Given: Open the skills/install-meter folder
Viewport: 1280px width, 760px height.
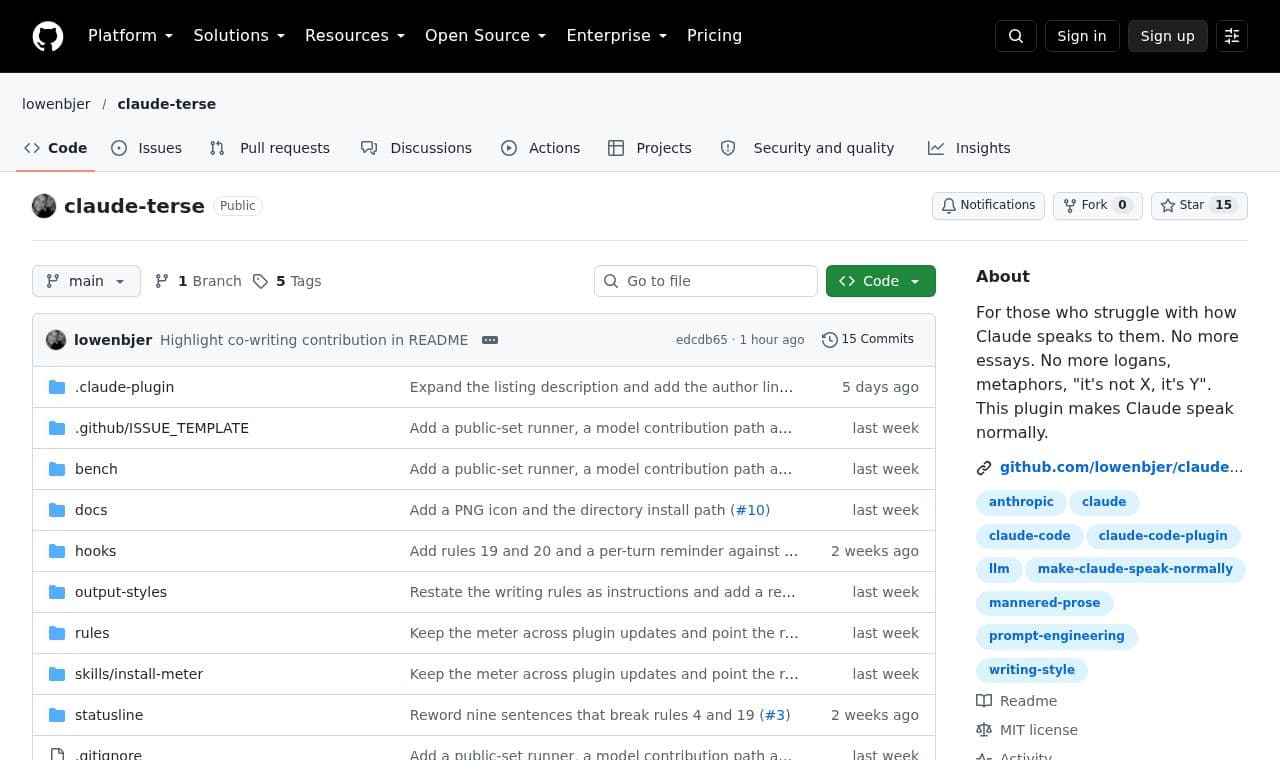Looking at the screenshot, I should point(139,674).
